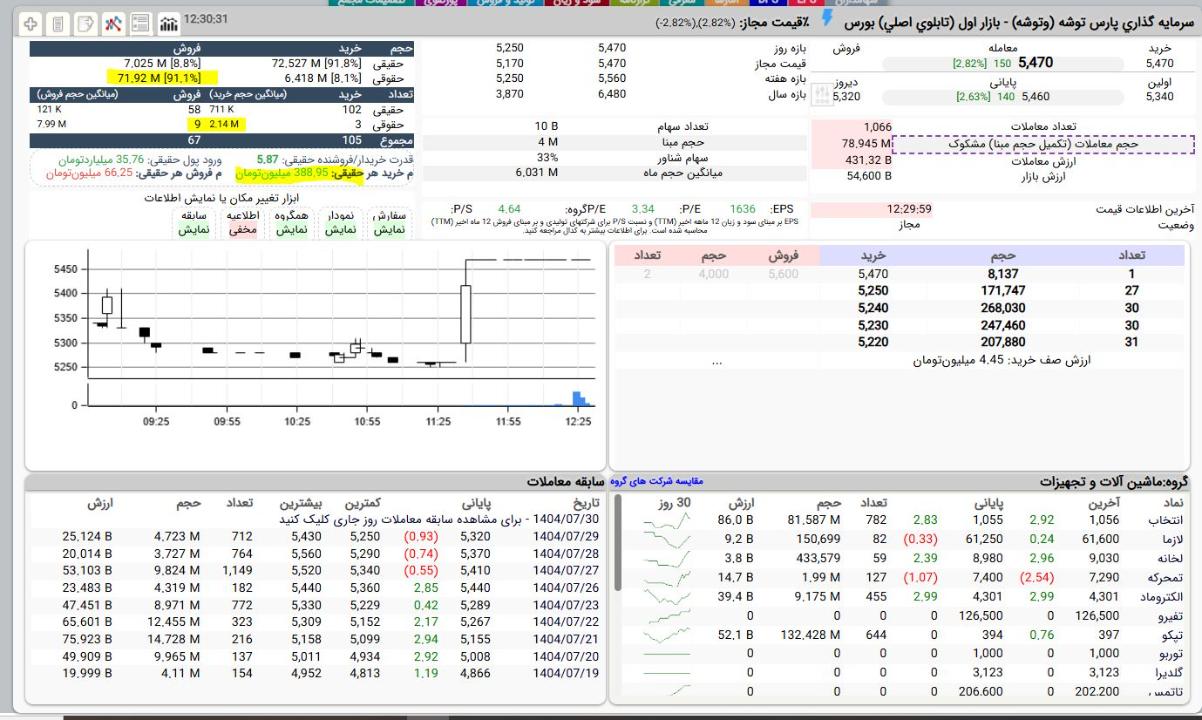Toggle the سفارش display setting
This screenshot has width=1202, height=720.
[x=389, y=222]
